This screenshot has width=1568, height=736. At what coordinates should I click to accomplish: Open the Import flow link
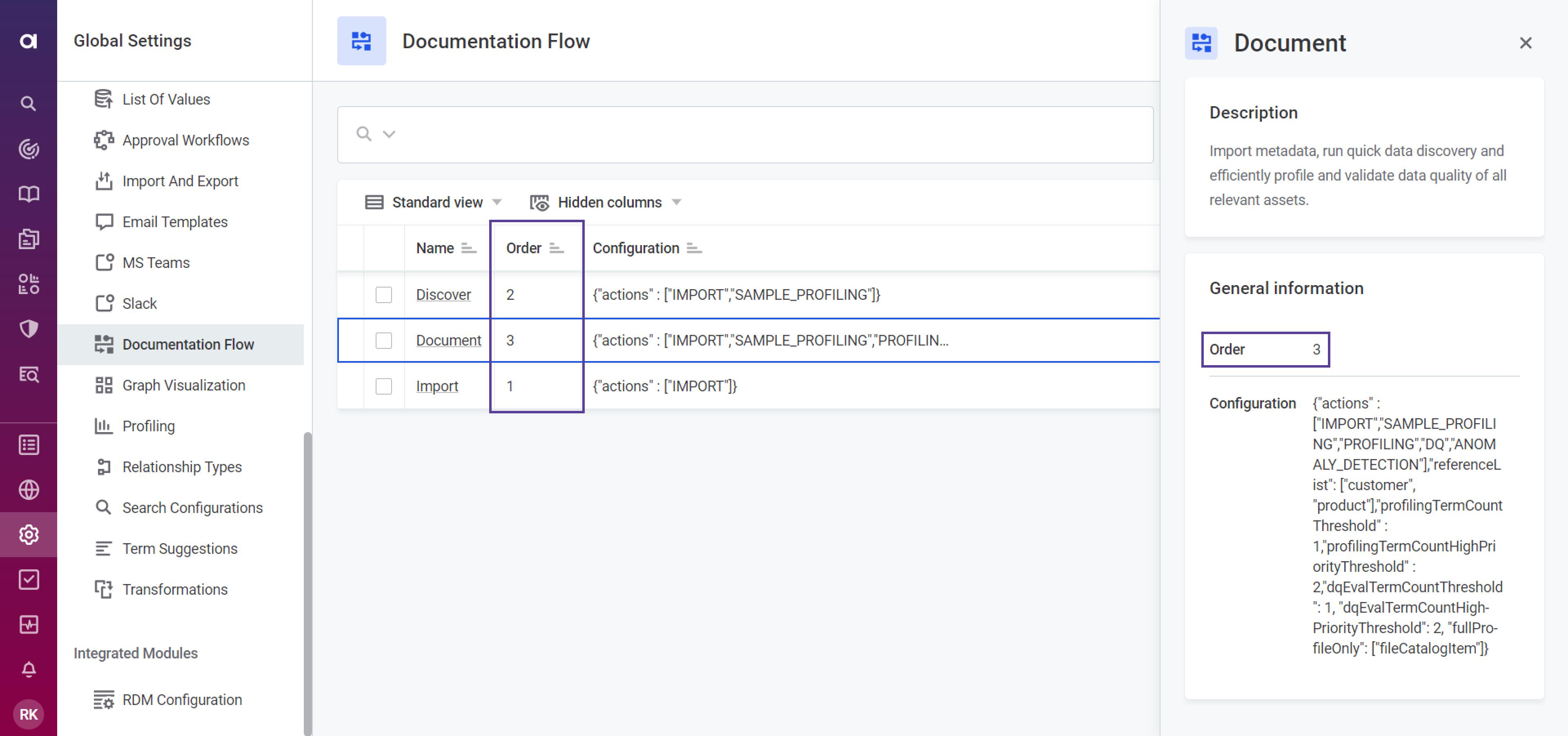pos(437,386)
